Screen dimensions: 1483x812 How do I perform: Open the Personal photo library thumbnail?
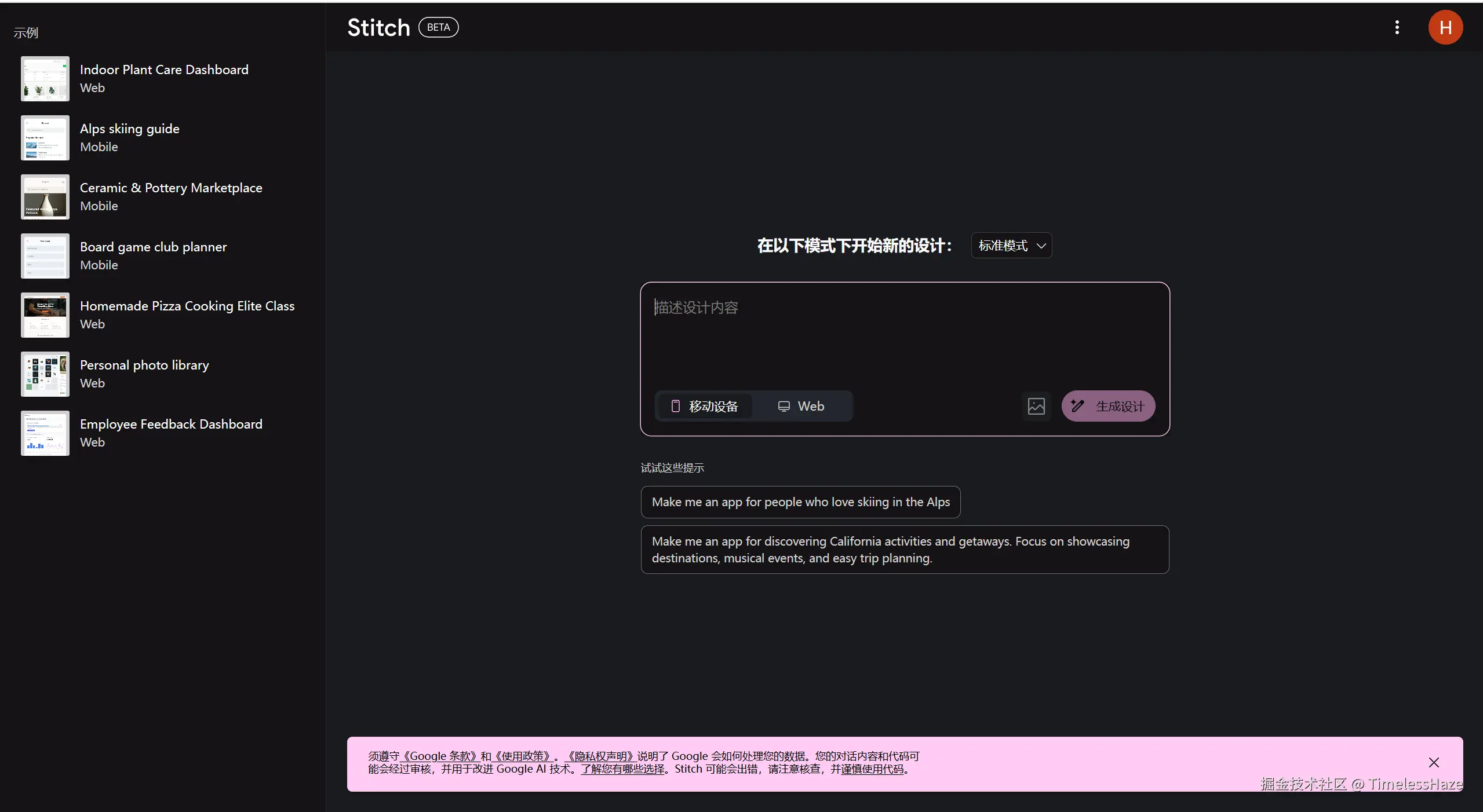(x=45, y=374)
